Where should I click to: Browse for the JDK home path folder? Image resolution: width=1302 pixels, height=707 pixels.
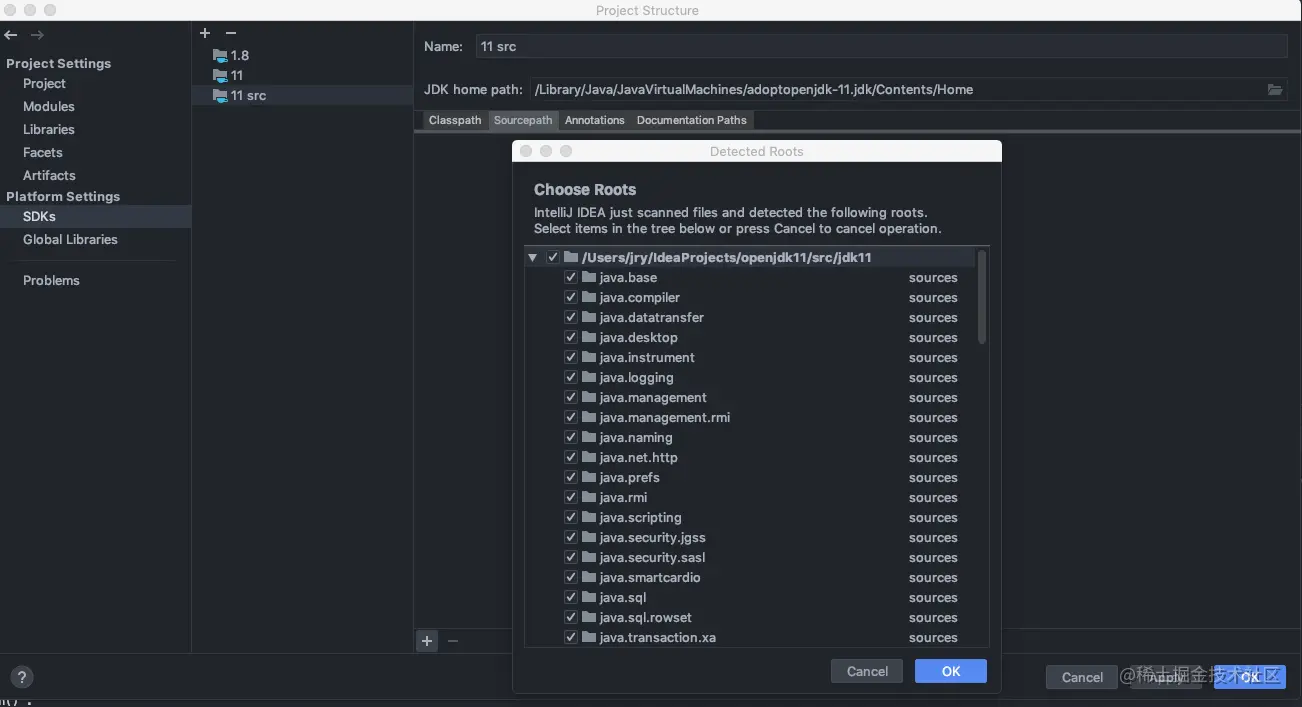pyautogui.click(x=1275, y=89)
